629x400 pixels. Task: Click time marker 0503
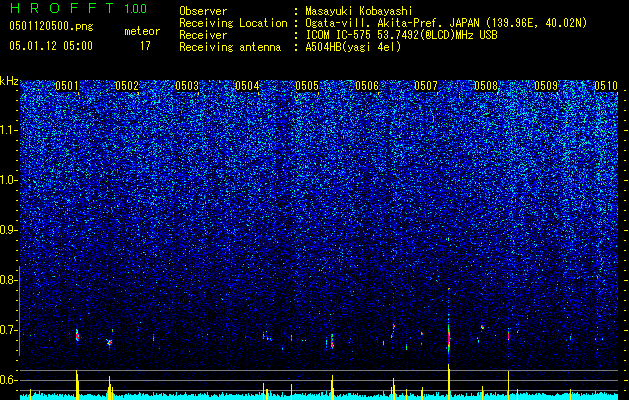click(x=187, y=86)
